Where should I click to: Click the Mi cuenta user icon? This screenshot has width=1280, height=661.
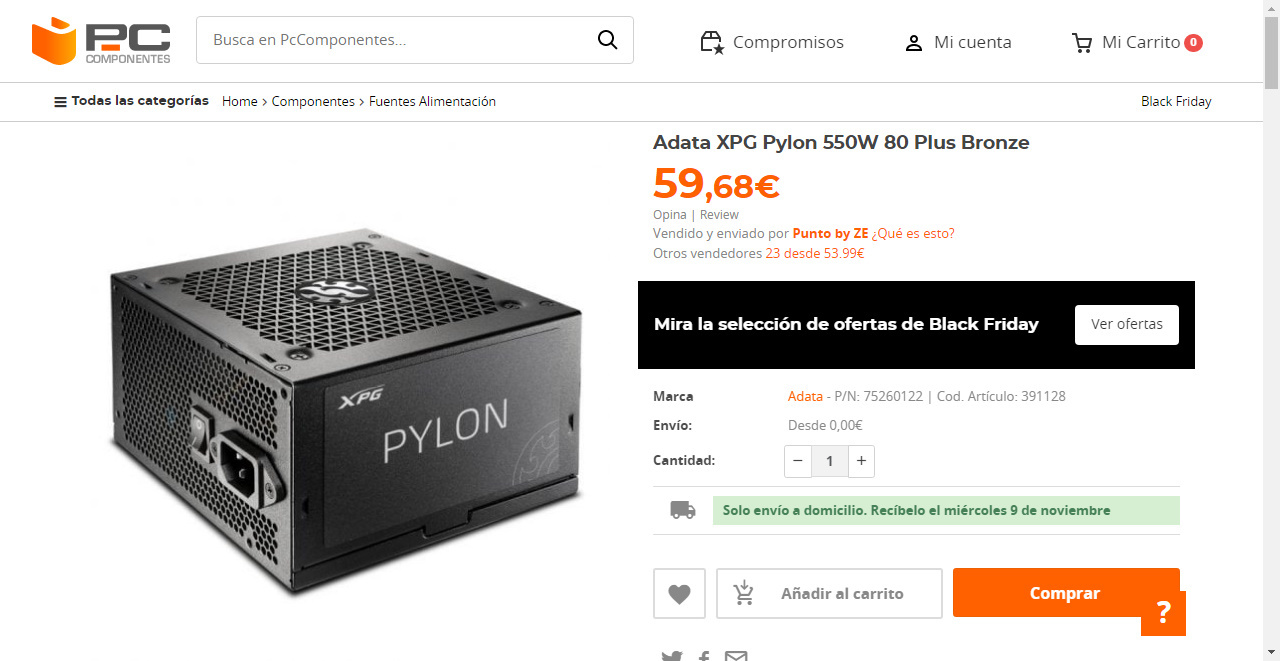click(x=913, y=43)
